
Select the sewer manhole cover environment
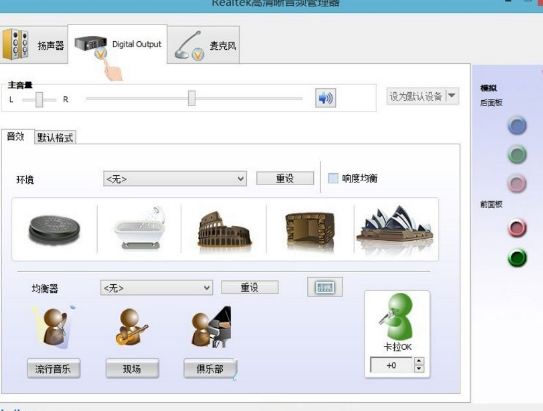(54, 230)
